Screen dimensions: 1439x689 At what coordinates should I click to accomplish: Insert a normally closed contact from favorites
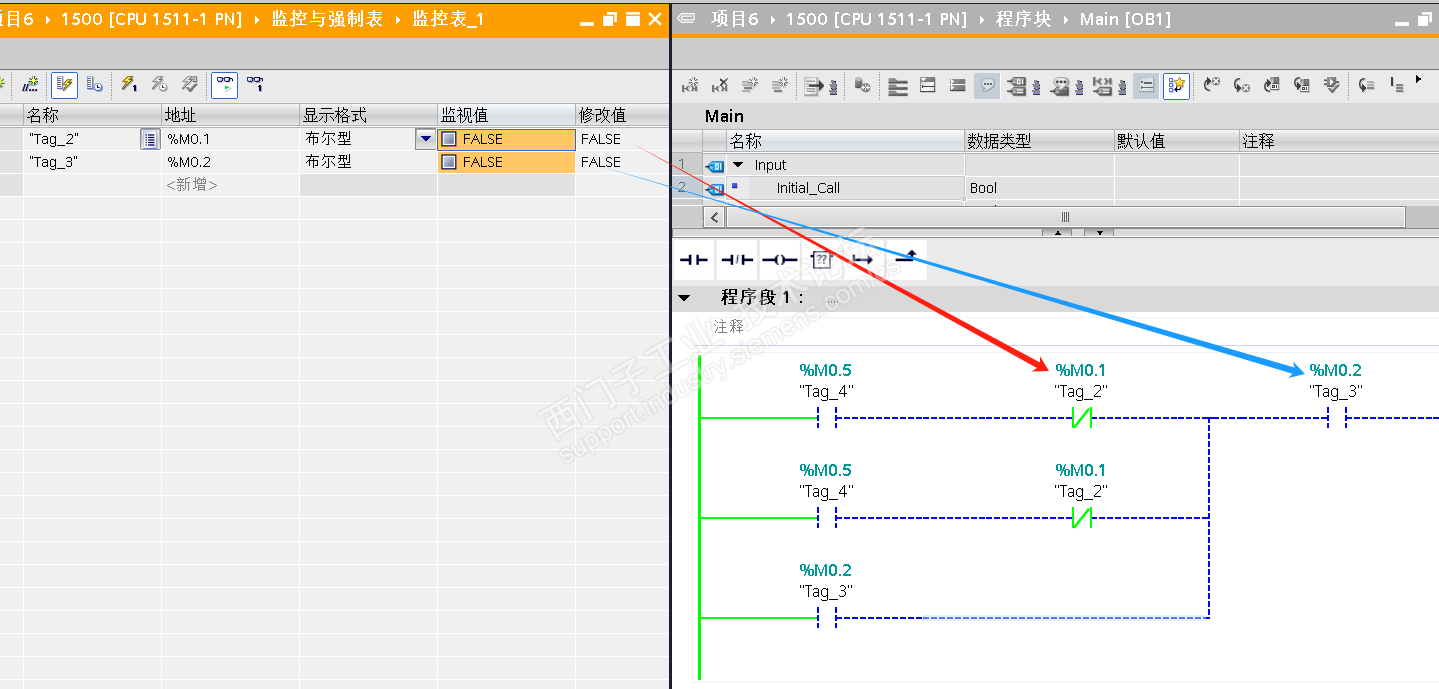(x=737, y=259)
